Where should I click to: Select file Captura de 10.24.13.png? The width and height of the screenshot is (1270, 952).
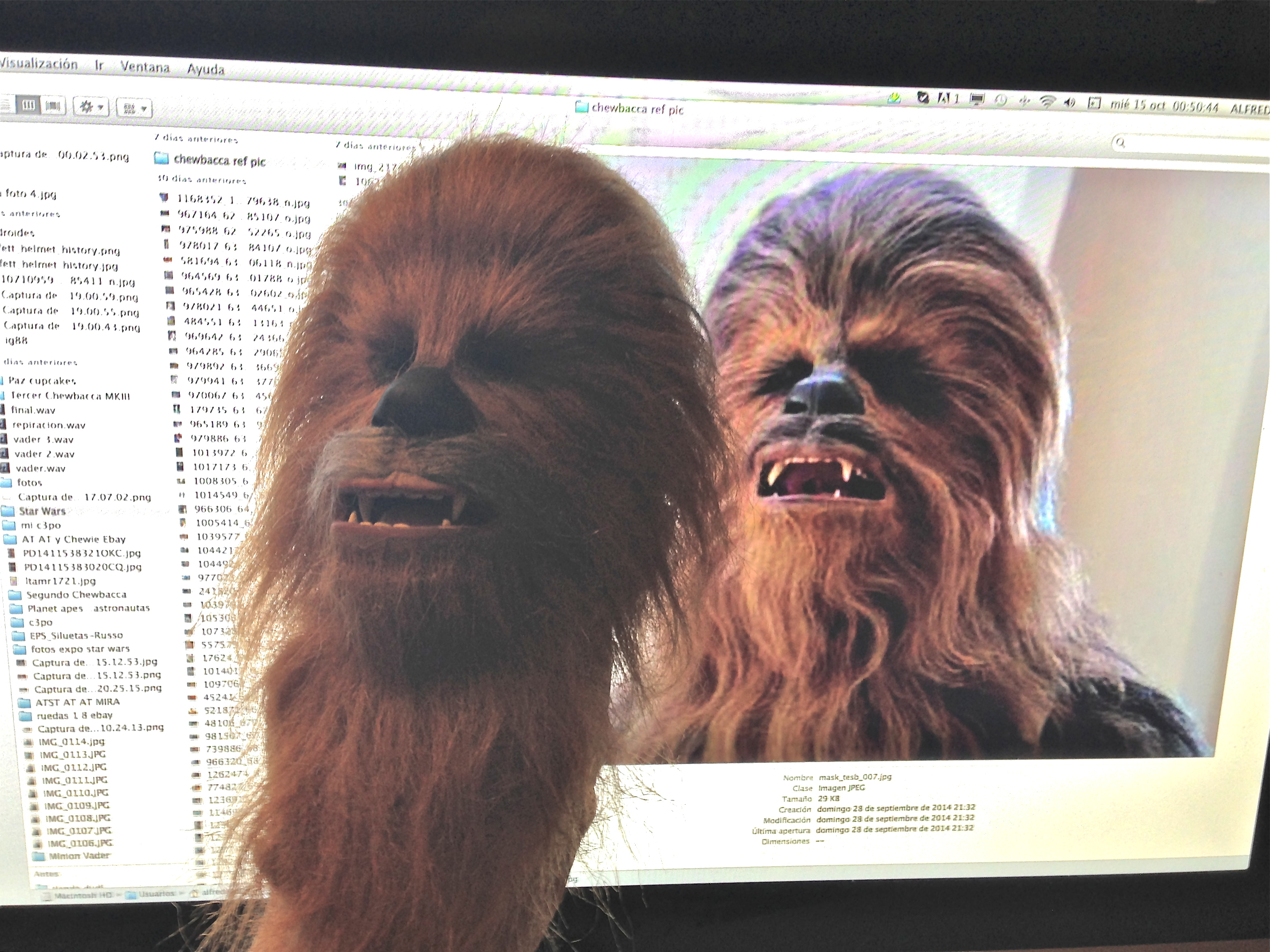point(94,728)
